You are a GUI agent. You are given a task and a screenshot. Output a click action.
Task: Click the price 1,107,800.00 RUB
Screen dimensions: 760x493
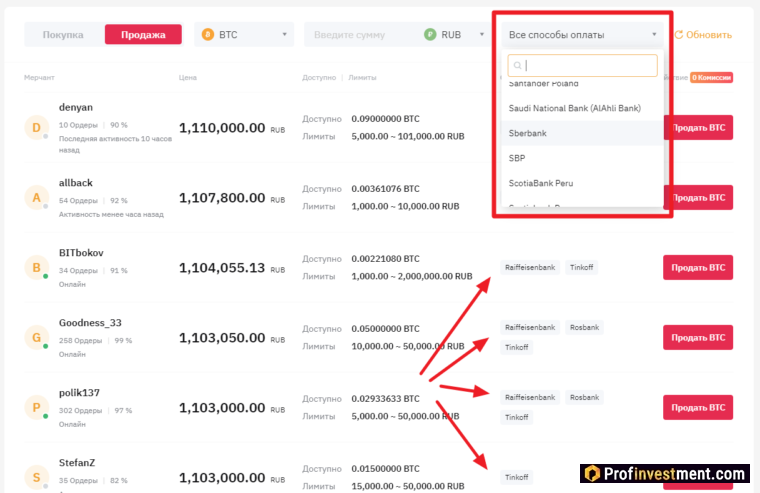[x=232, y=198]
